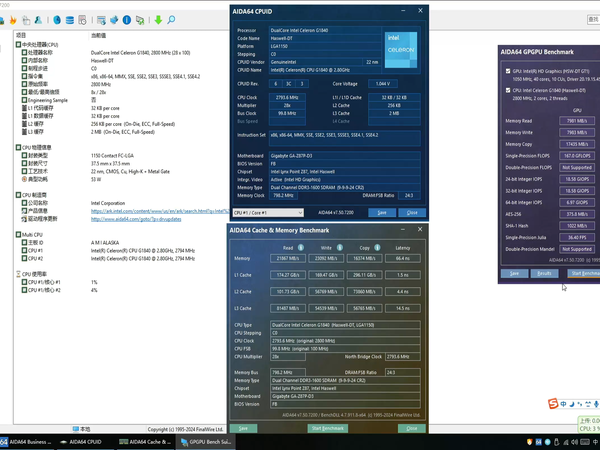The width and height of the screenshot is (600, 450).
Task: Switch to AIDA64 Business taskbar window
Action: 26,442
